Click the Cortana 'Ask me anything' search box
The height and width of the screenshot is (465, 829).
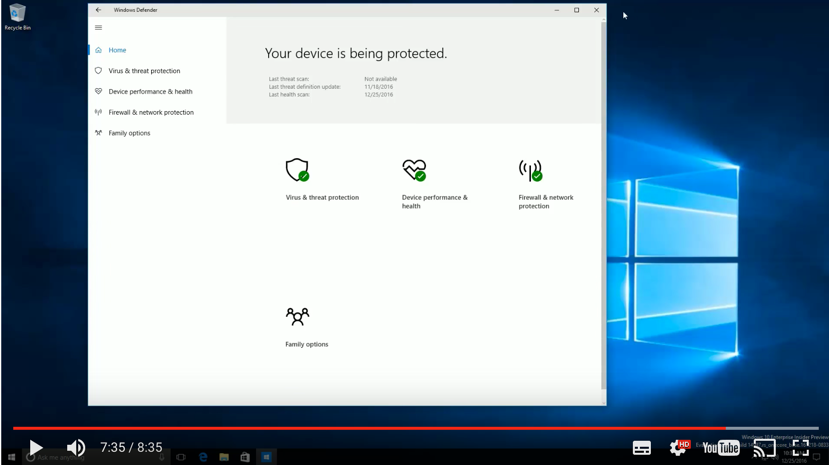[95, 457]
